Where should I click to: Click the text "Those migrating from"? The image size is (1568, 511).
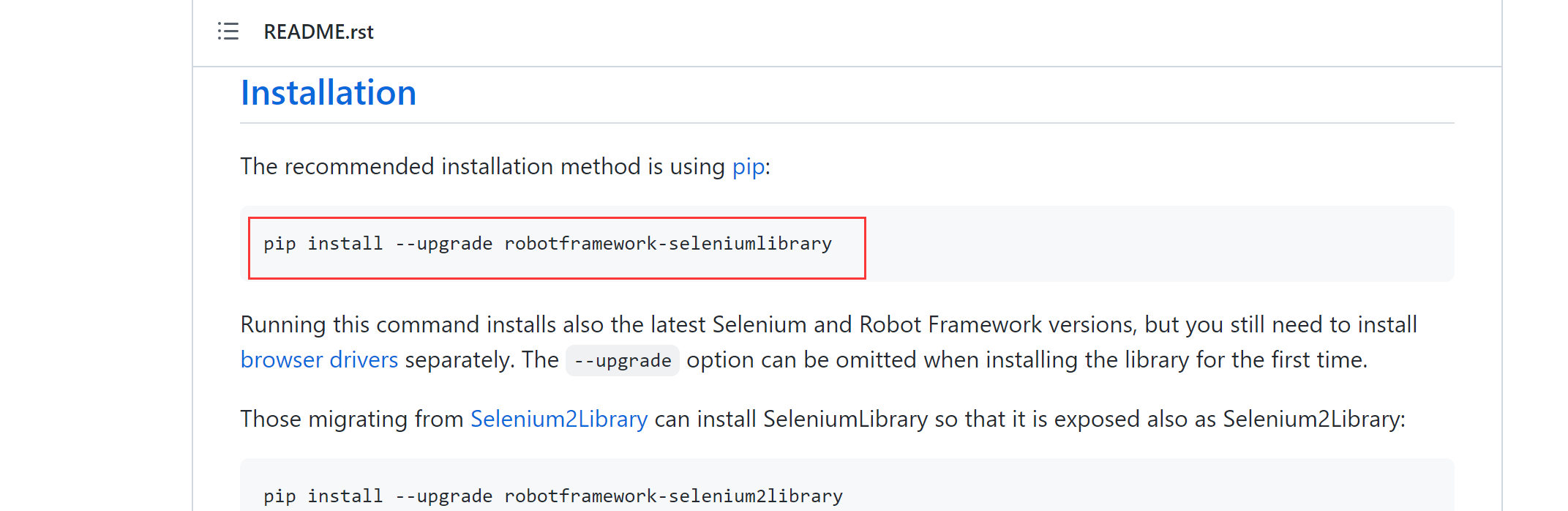pos(351,419)
